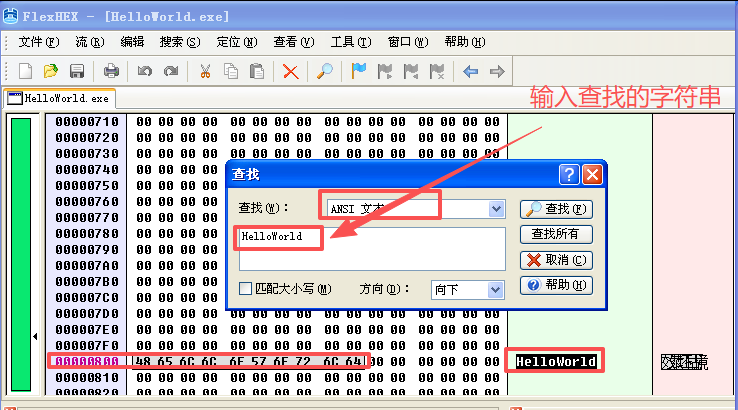
Task: Open the Stream menu
Action: tap(89, 42)
